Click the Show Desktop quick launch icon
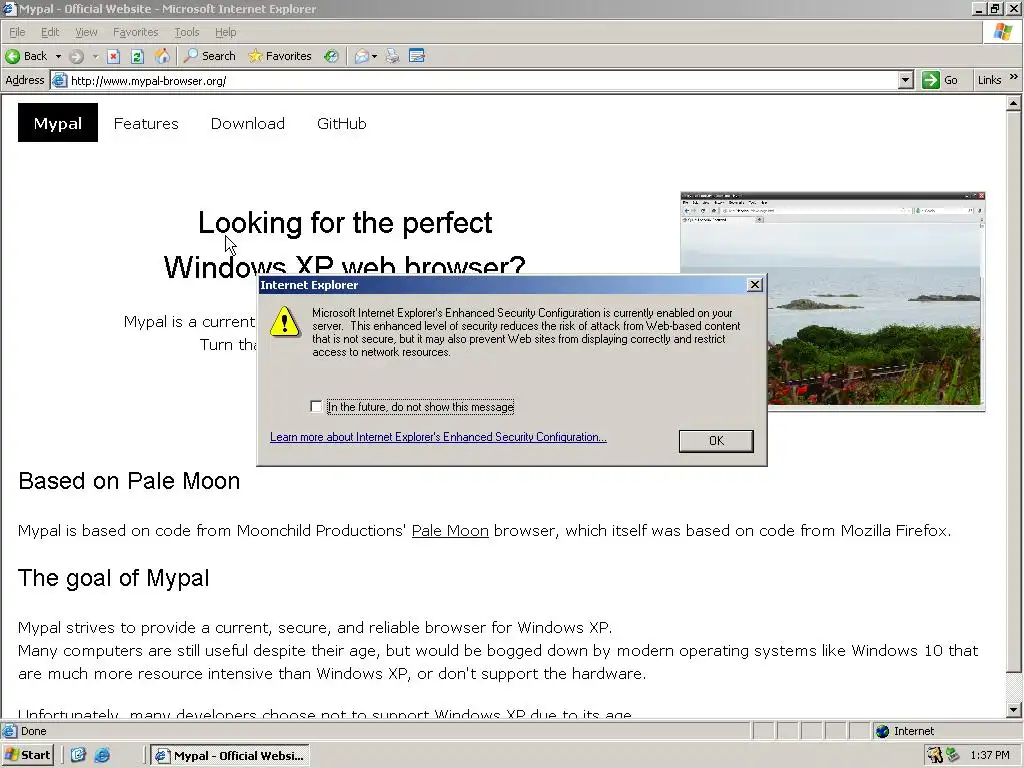This screenshot has height=768, width=1024. 78,755
